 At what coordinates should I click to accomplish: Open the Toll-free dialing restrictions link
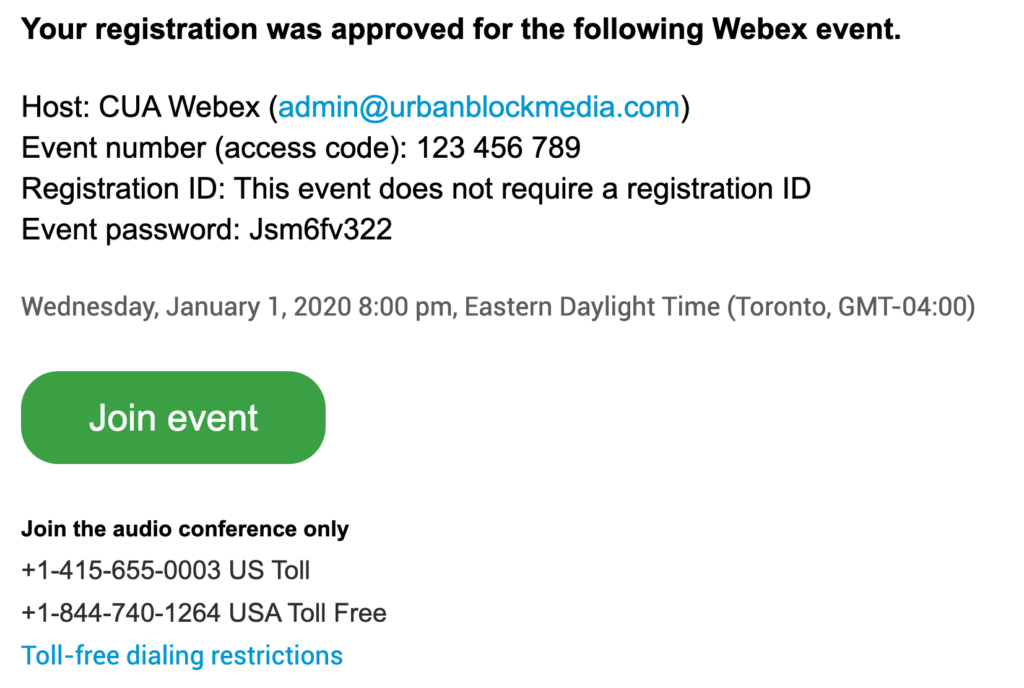(182, 655)
